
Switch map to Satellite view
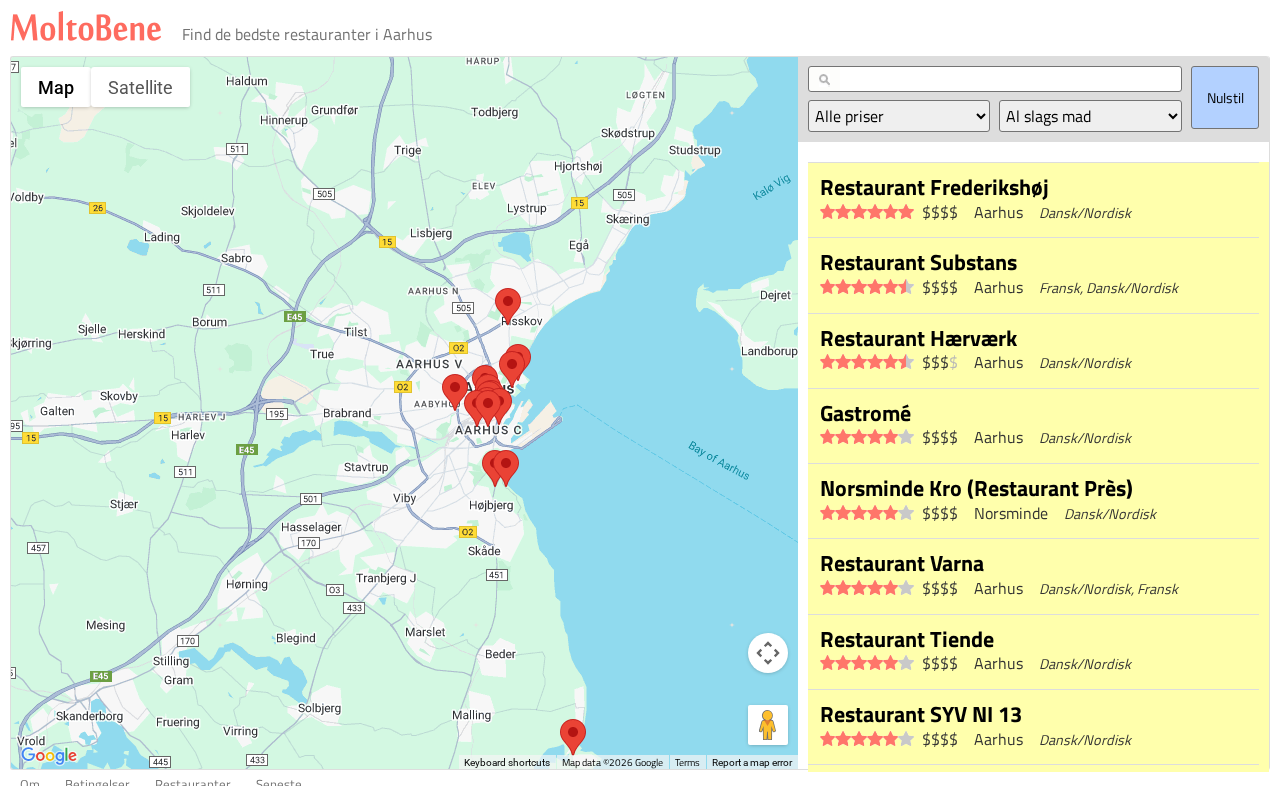point(140,87)
